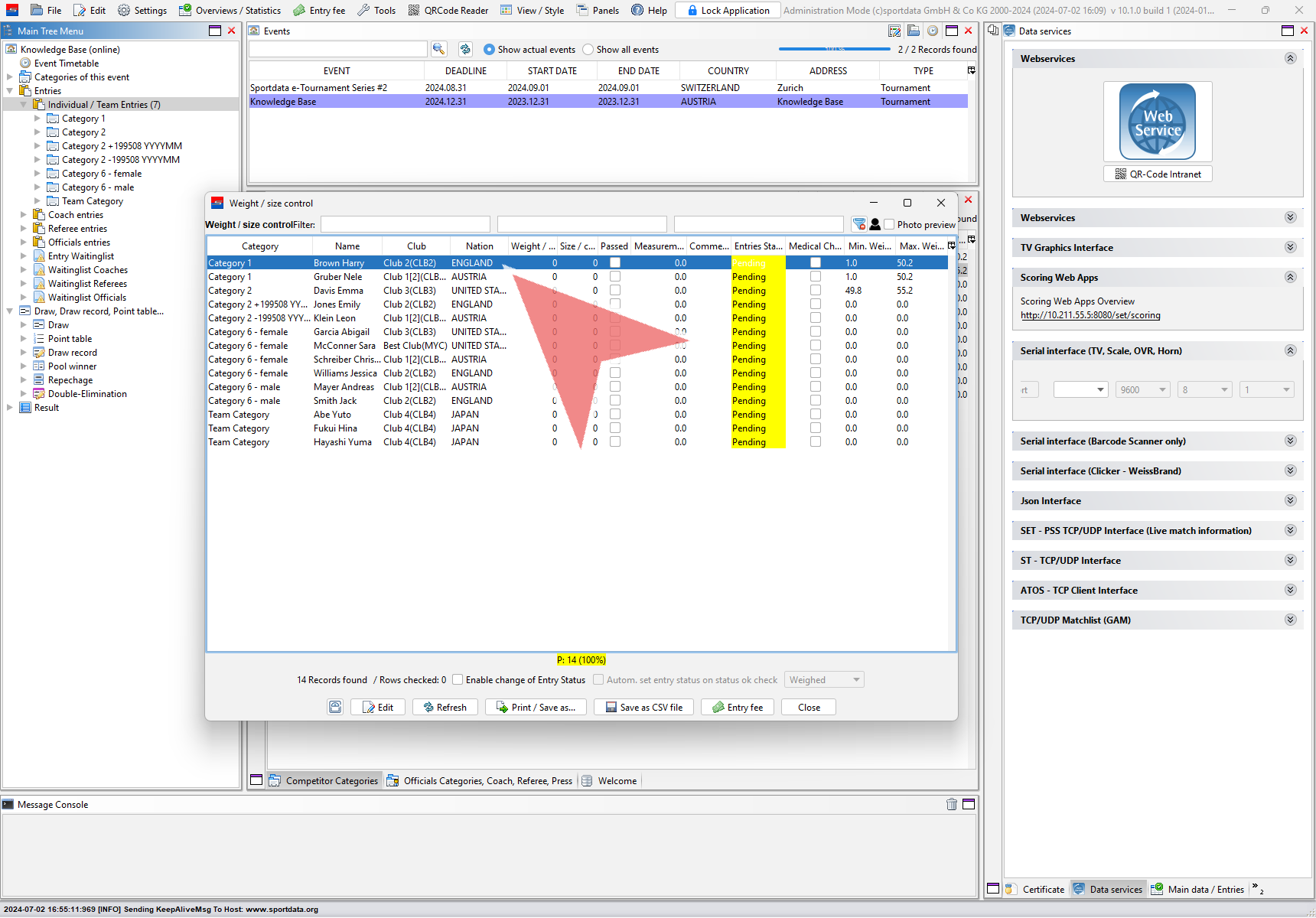This screenshot has height=918, width=1316.
Task: Enable the Photo preview checkbox
Action: (889, 224)
